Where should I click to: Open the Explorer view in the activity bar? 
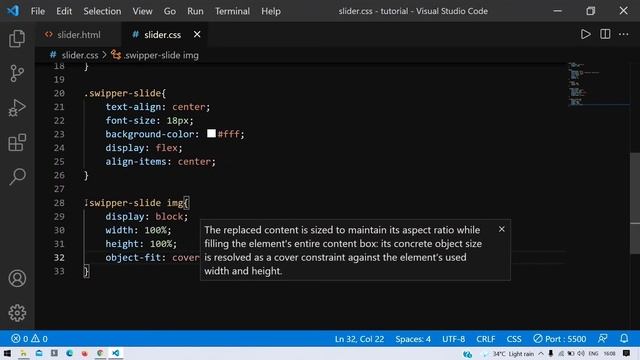coord(17,38)
